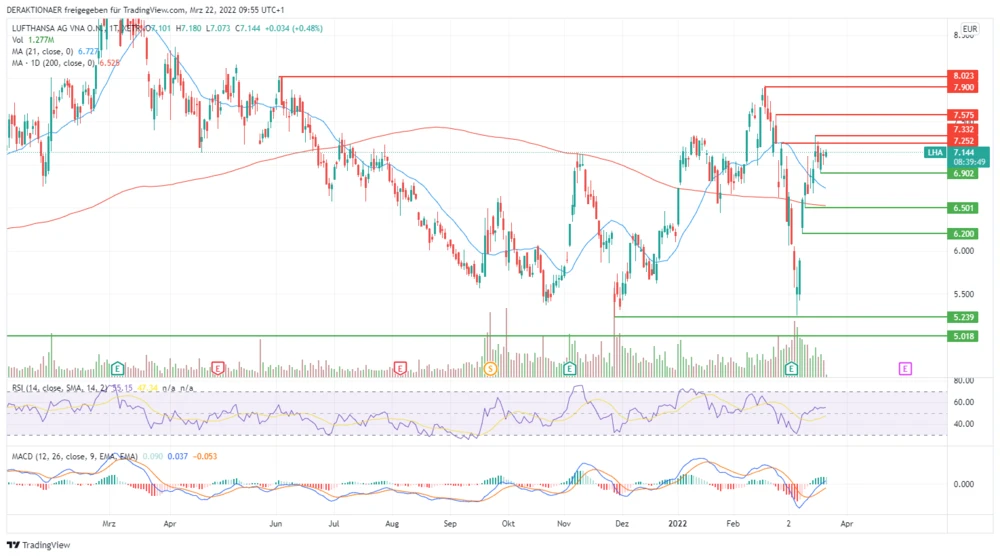1000x557 pixels.
Task: Click the 0.000 MACD axis label
Action: pyautogui.click(x=964, y=484)
